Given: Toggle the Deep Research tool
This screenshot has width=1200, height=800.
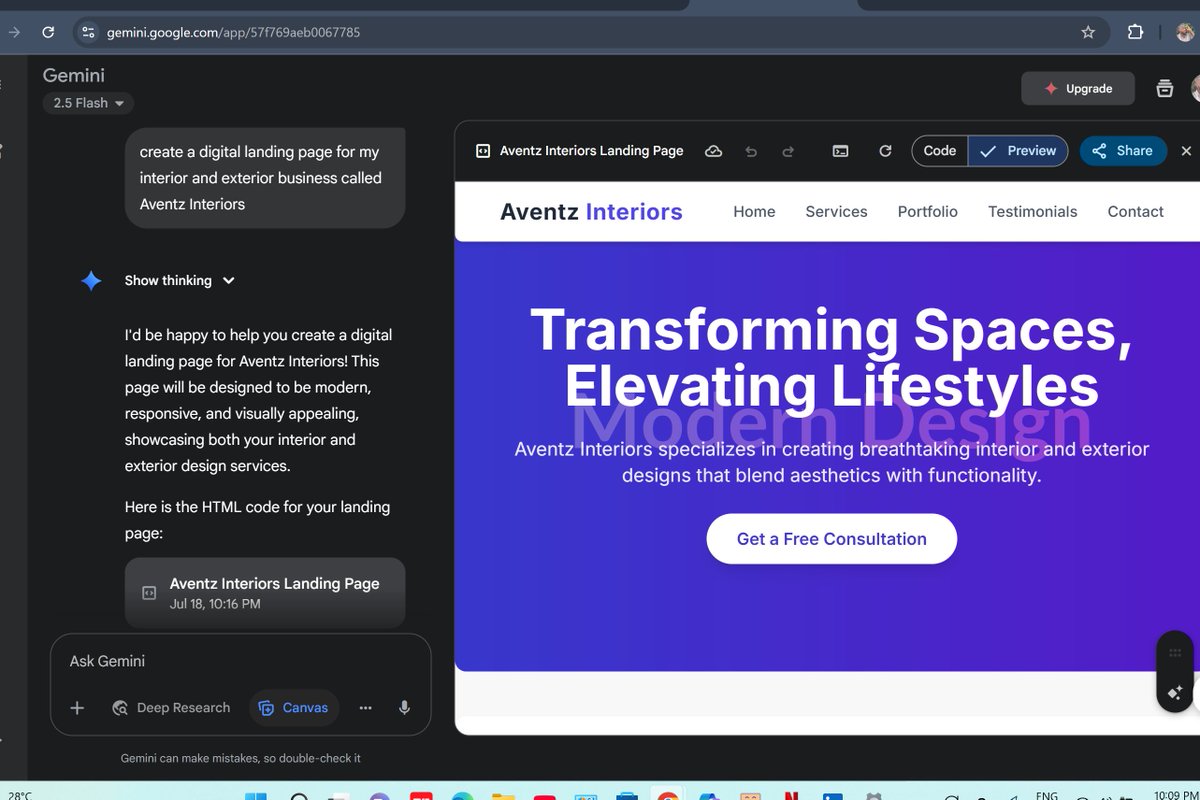Looking at the screenshot, I should pos(171,708).
